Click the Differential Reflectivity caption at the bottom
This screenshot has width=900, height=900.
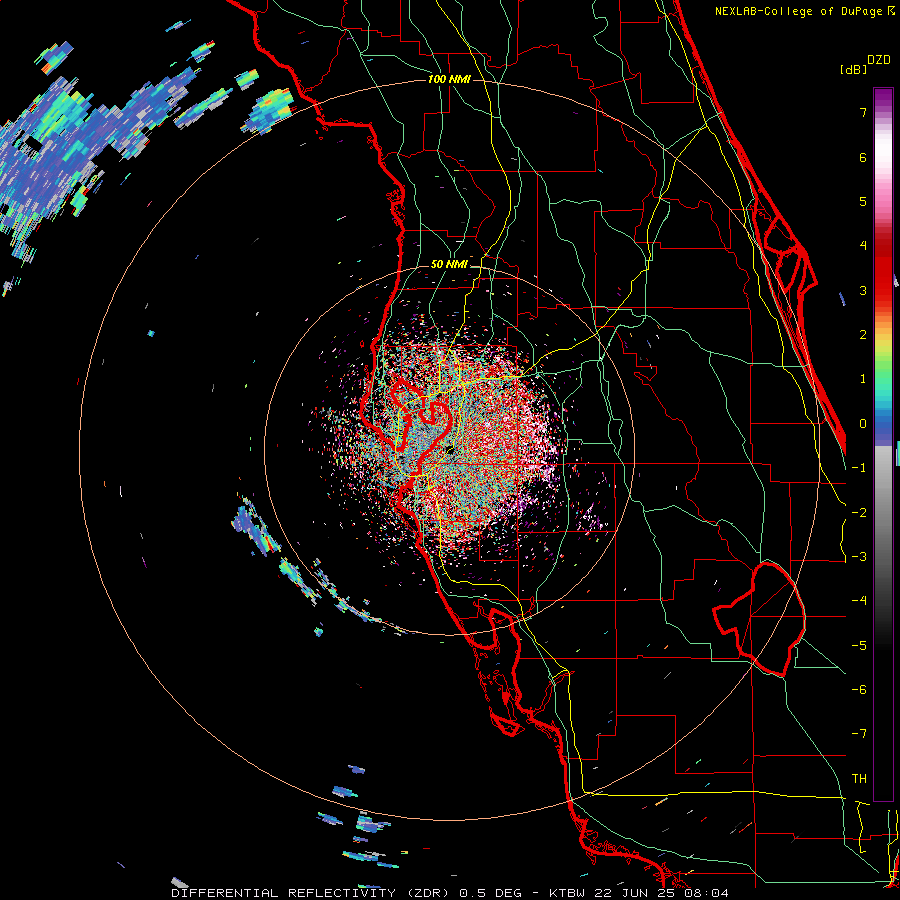(450, 893)
